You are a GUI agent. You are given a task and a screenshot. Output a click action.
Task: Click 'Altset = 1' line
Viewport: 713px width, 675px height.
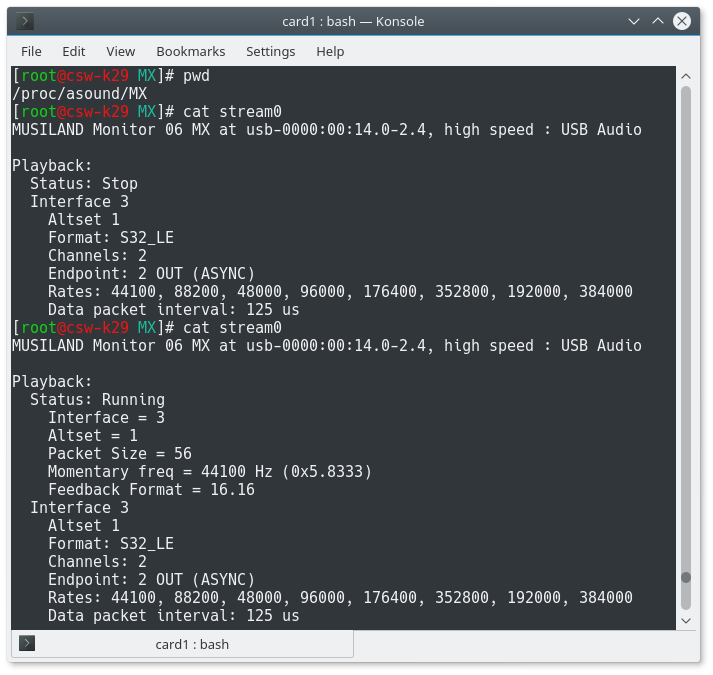(x=93, y=436)
